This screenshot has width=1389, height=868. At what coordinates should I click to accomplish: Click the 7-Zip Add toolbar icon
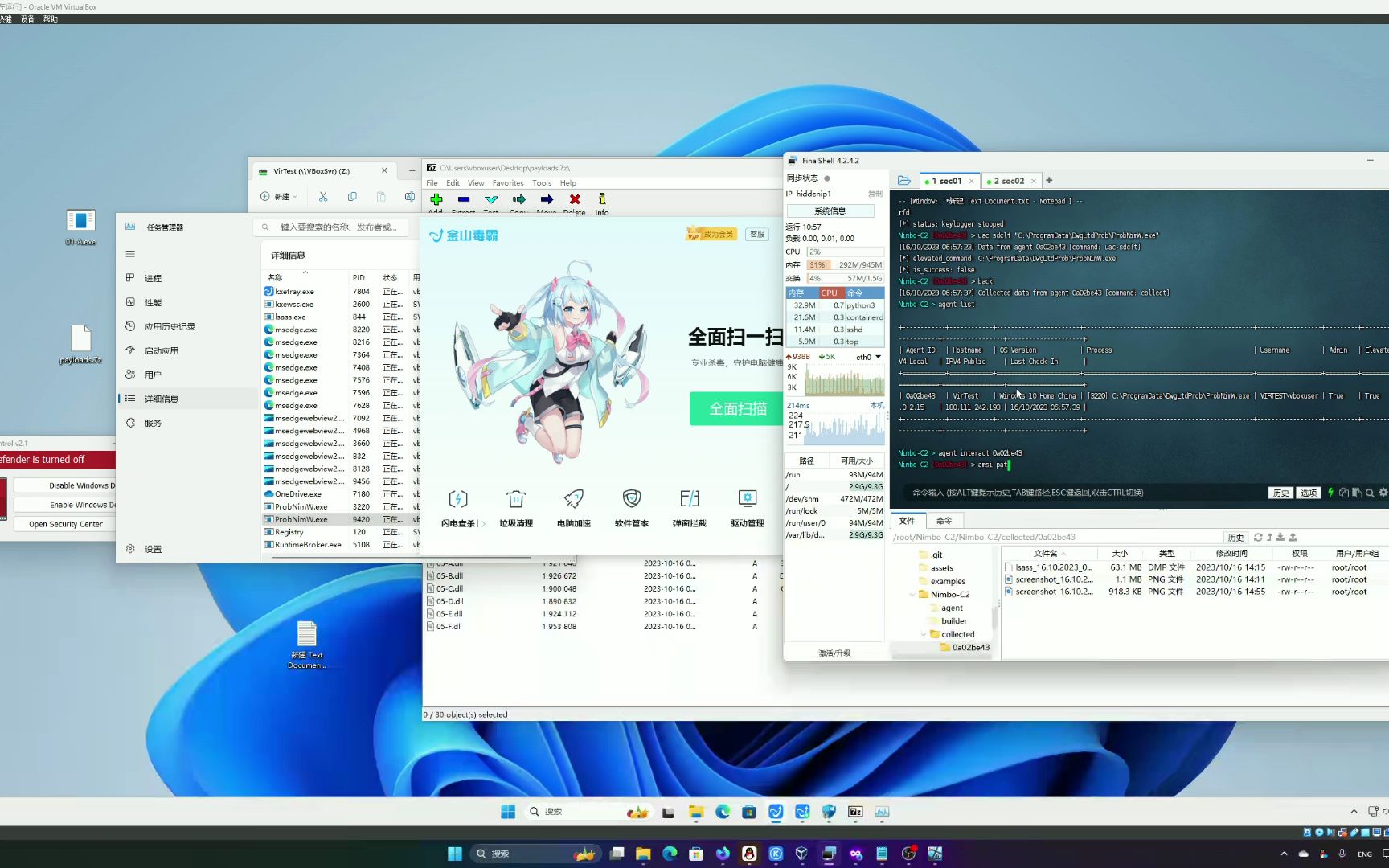coord(436,199)
